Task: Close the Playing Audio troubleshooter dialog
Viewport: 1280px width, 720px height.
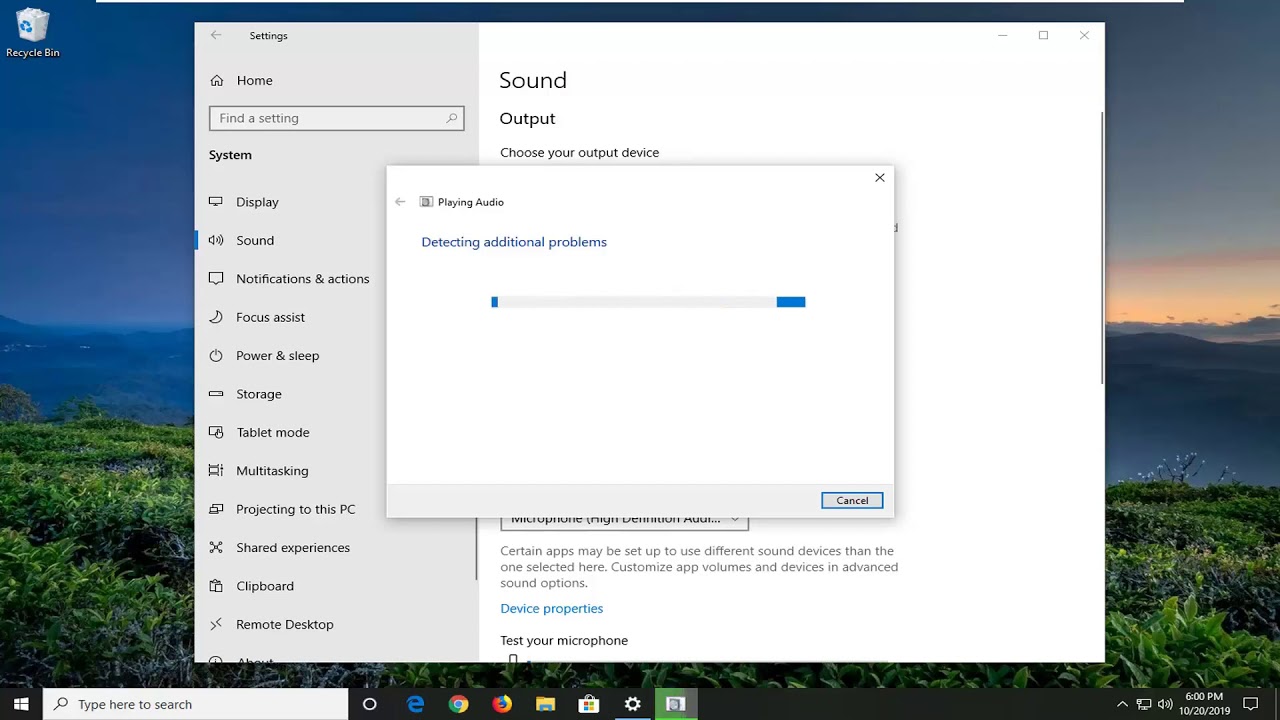Action: pos(880,178)
